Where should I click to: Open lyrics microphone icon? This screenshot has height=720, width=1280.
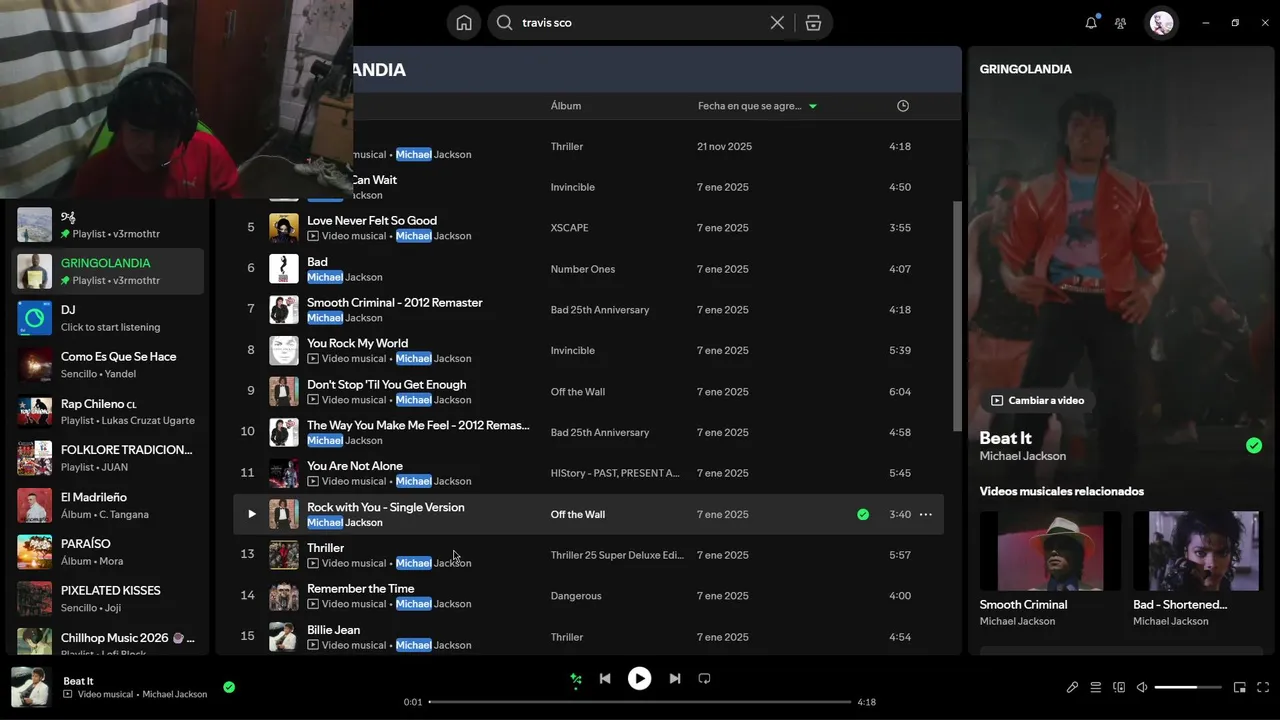pyautogui.click(x=1072, y=687)
